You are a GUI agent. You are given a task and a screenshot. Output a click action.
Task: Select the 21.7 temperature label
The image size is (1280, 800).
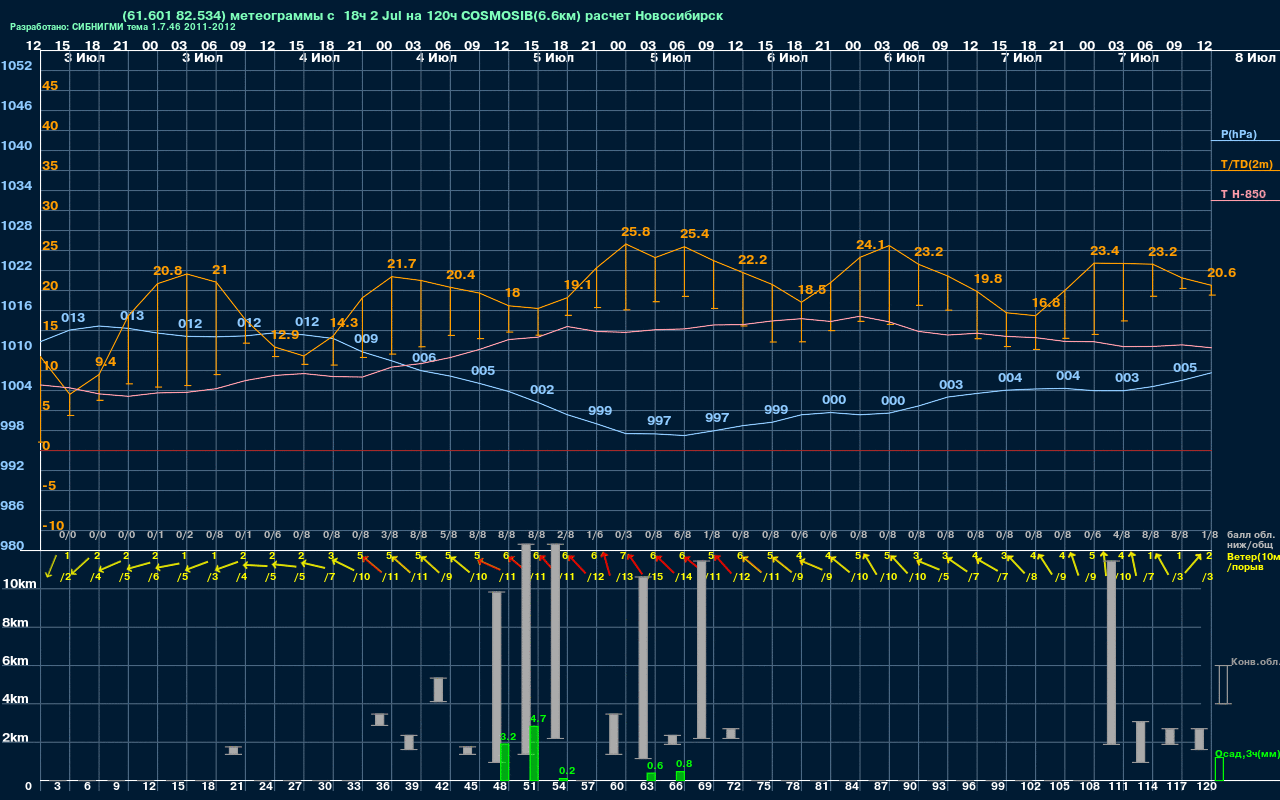401,264
